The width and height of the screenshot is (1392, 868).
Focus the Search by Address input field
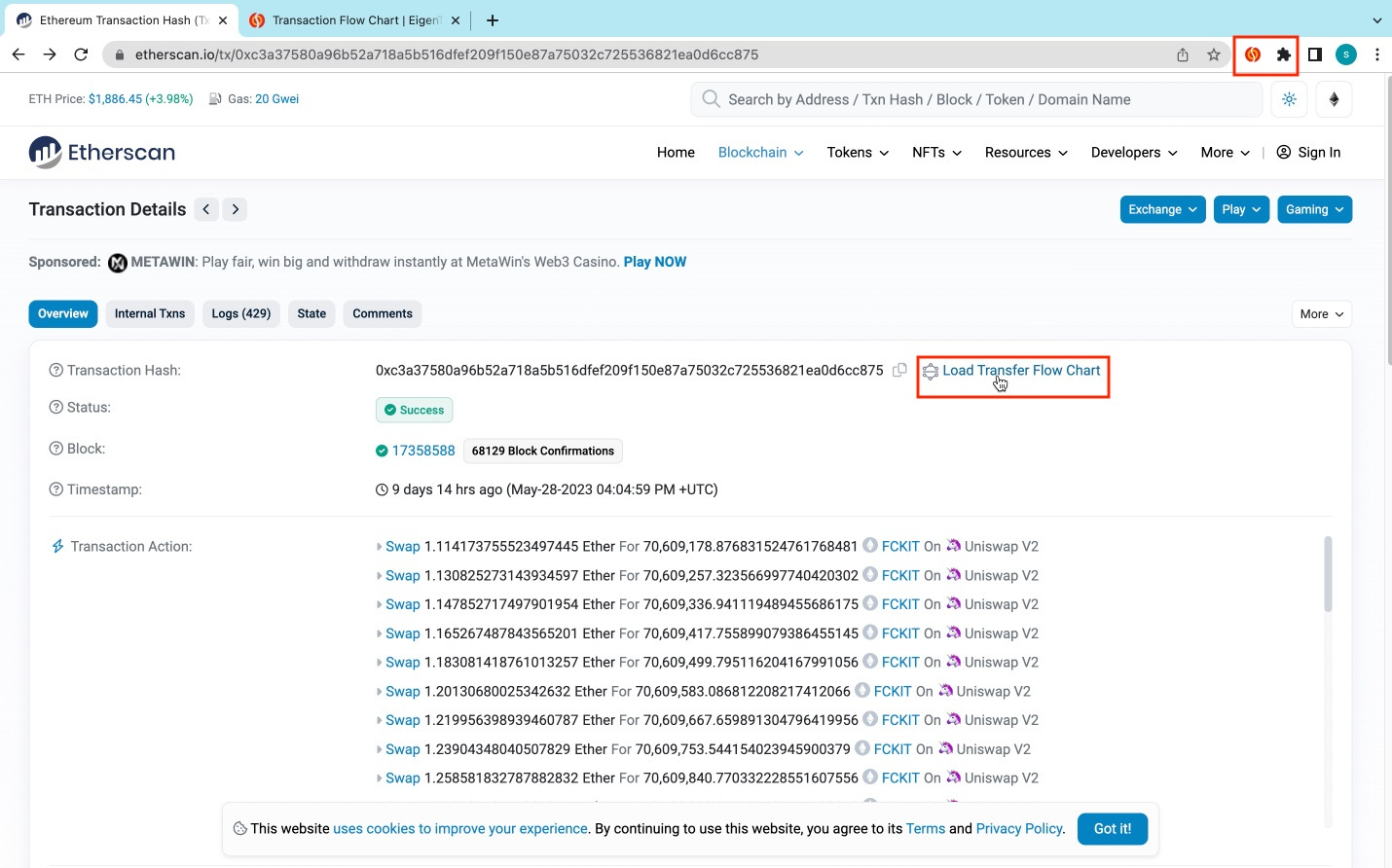976,99
